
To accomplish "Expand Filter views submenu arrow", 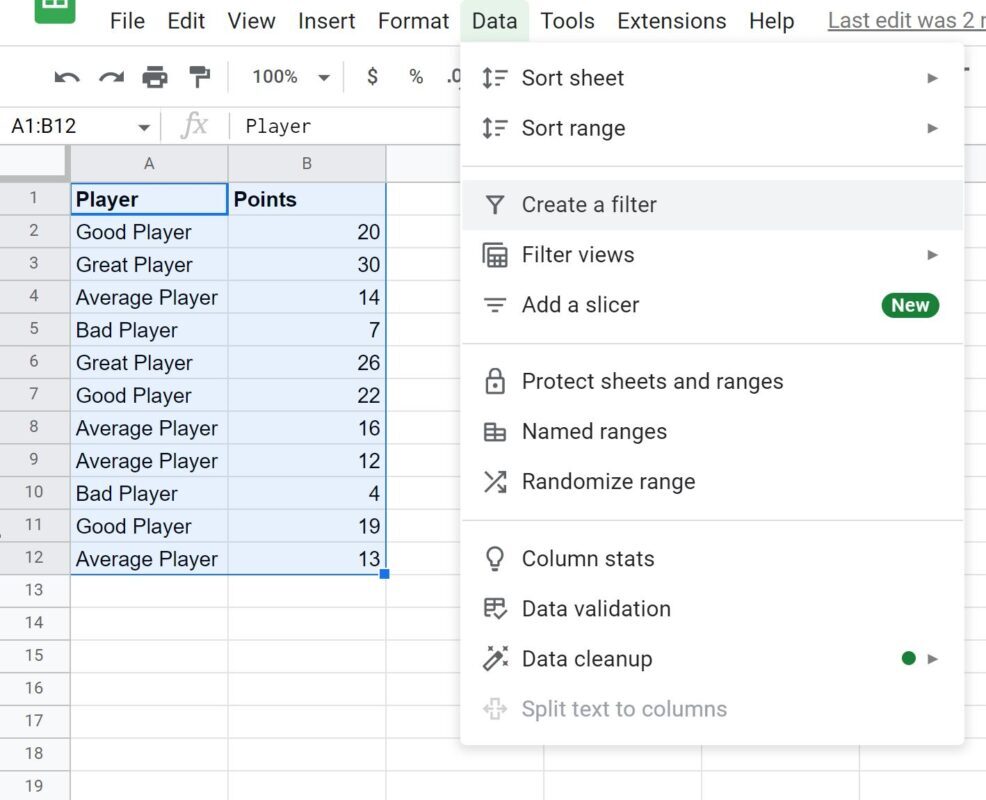I will coord(933,255).
